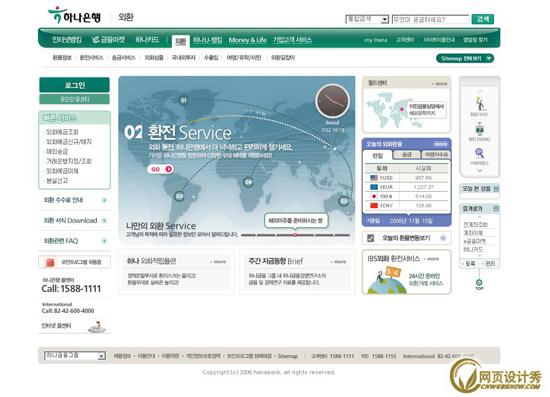The width and height of the screenshot is (550, 397).
Task: Click the Japan flag 100 yen row
Action: [x=407, y=196]
